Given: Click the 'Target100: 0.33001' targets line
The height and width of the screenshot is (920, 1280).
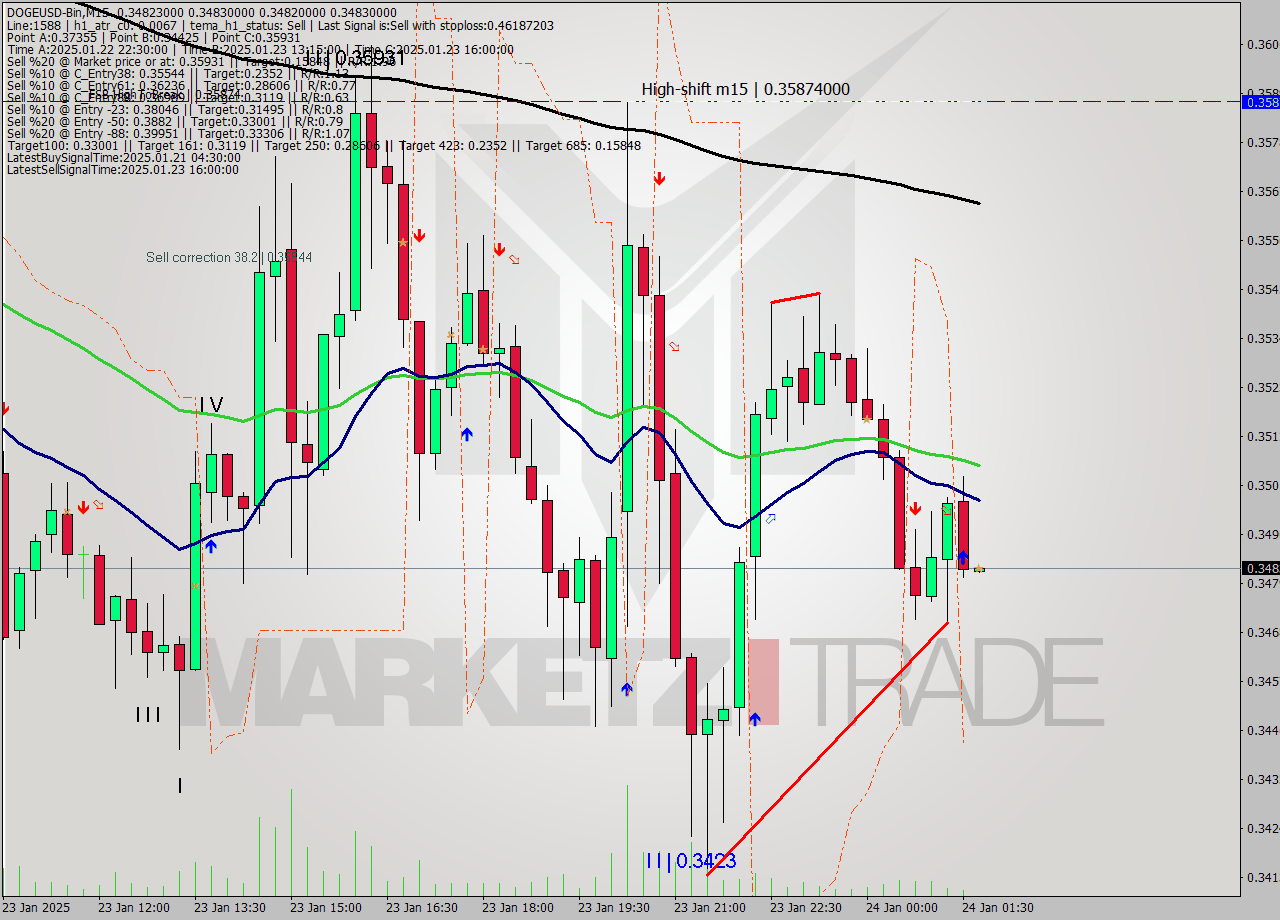Looking at the screenshot, I should coord(323,145).
